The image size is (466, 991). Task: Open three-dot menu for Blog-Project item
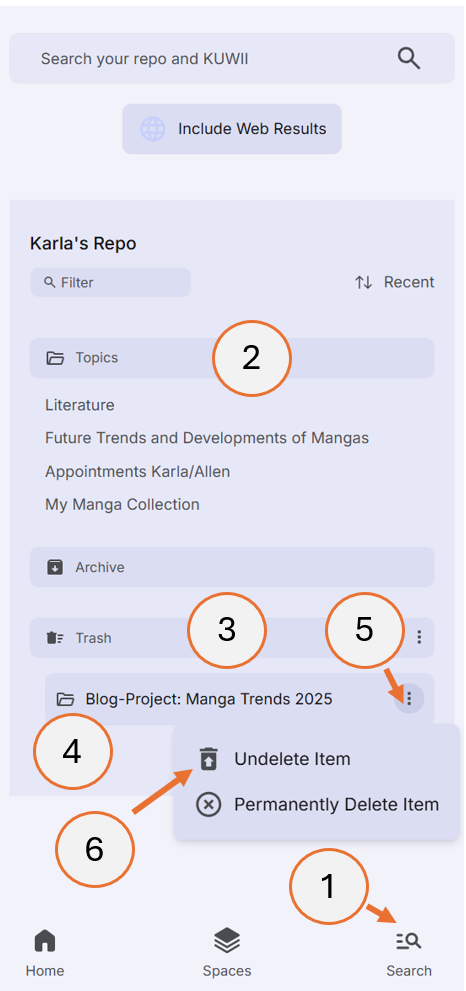point(409,698)
